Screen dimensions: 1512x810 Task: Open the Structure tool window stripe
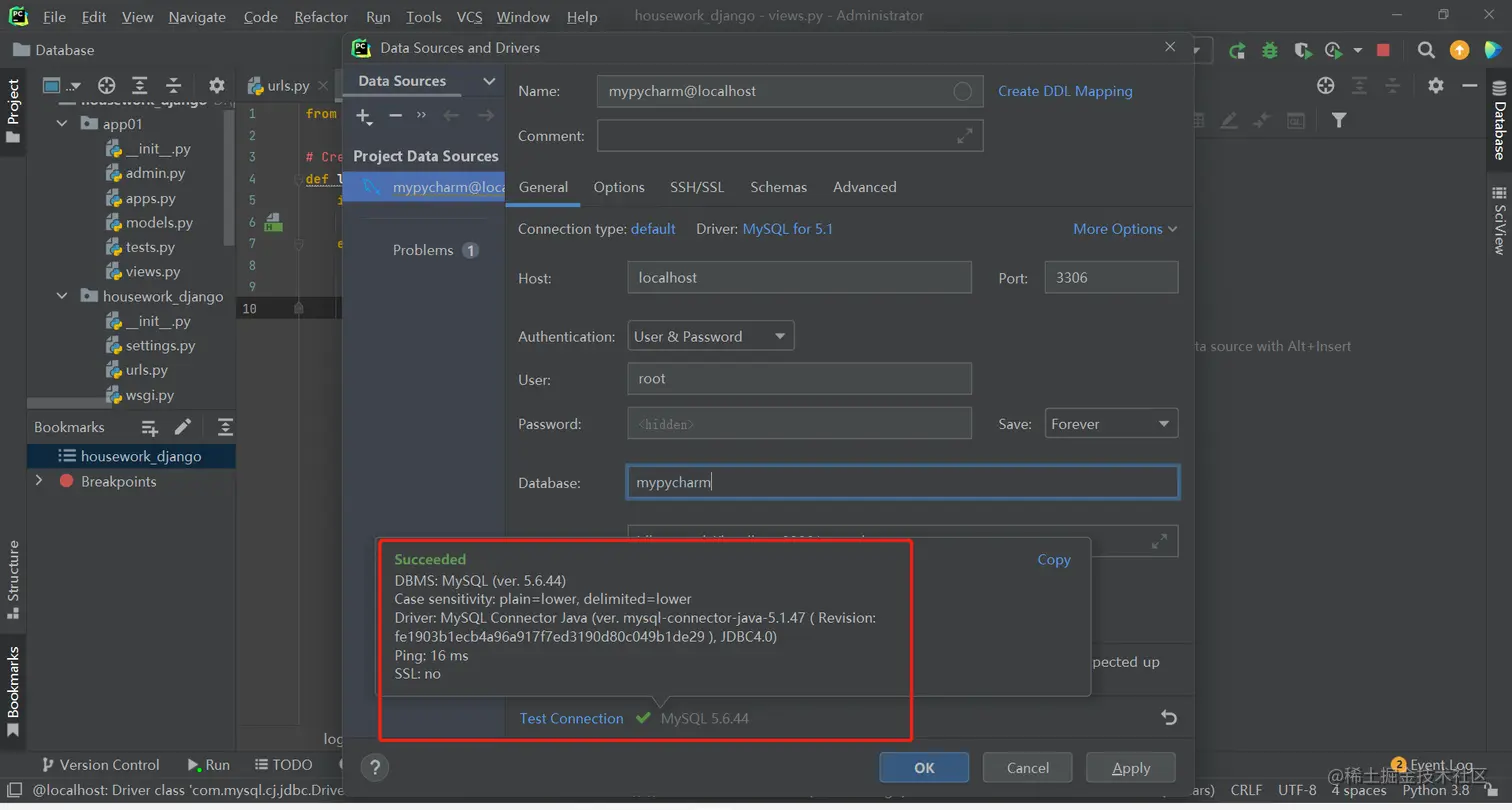pyautogui.click(x=13, y=578)
